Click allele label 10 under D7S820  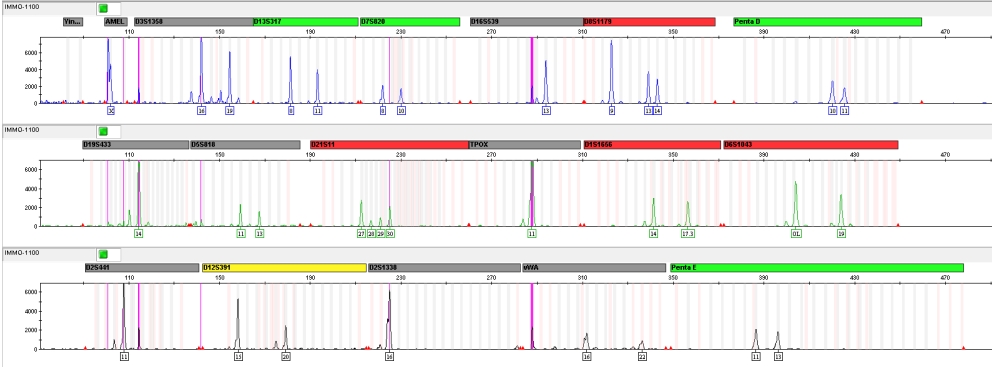[x=401, y=110]
